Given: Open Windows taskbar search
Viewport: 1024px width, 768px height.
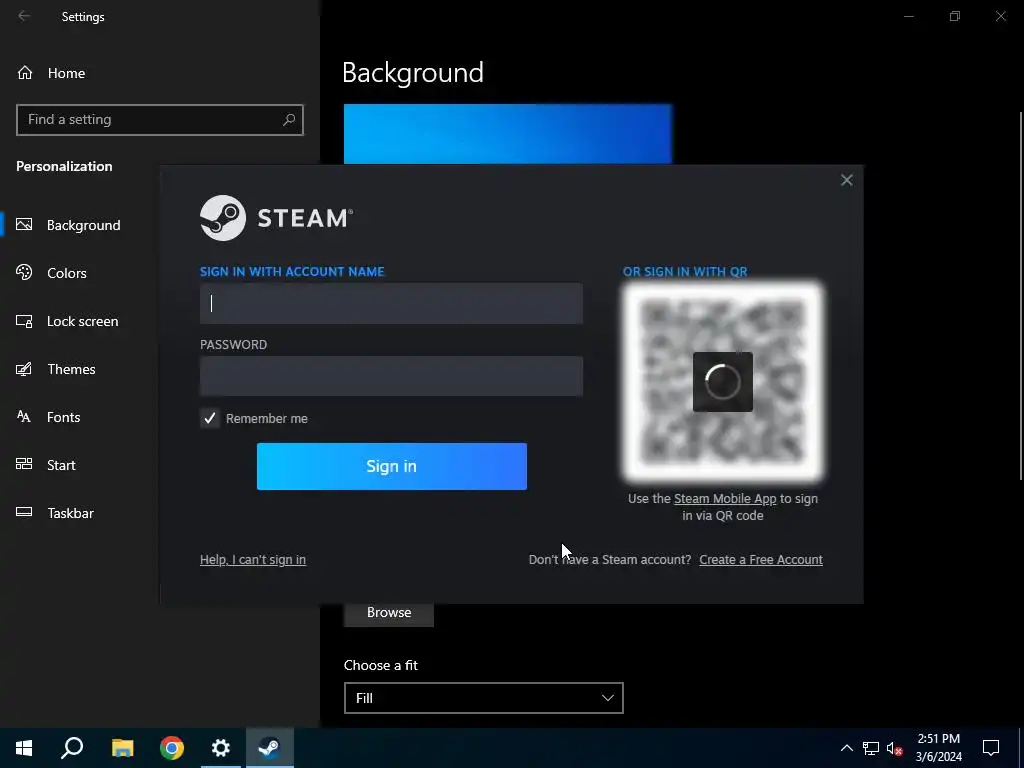Looking at the screenshot, I should (72, 748).
